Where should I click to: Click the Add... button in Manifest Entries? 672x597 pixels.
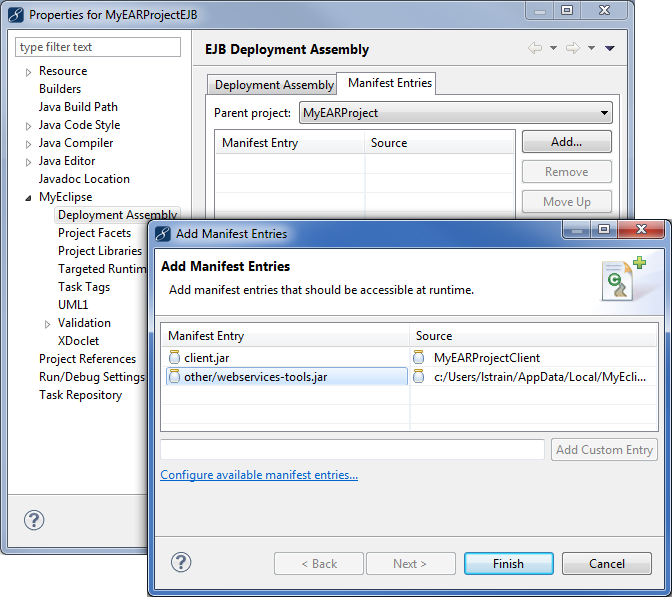[x=567, y=142]
